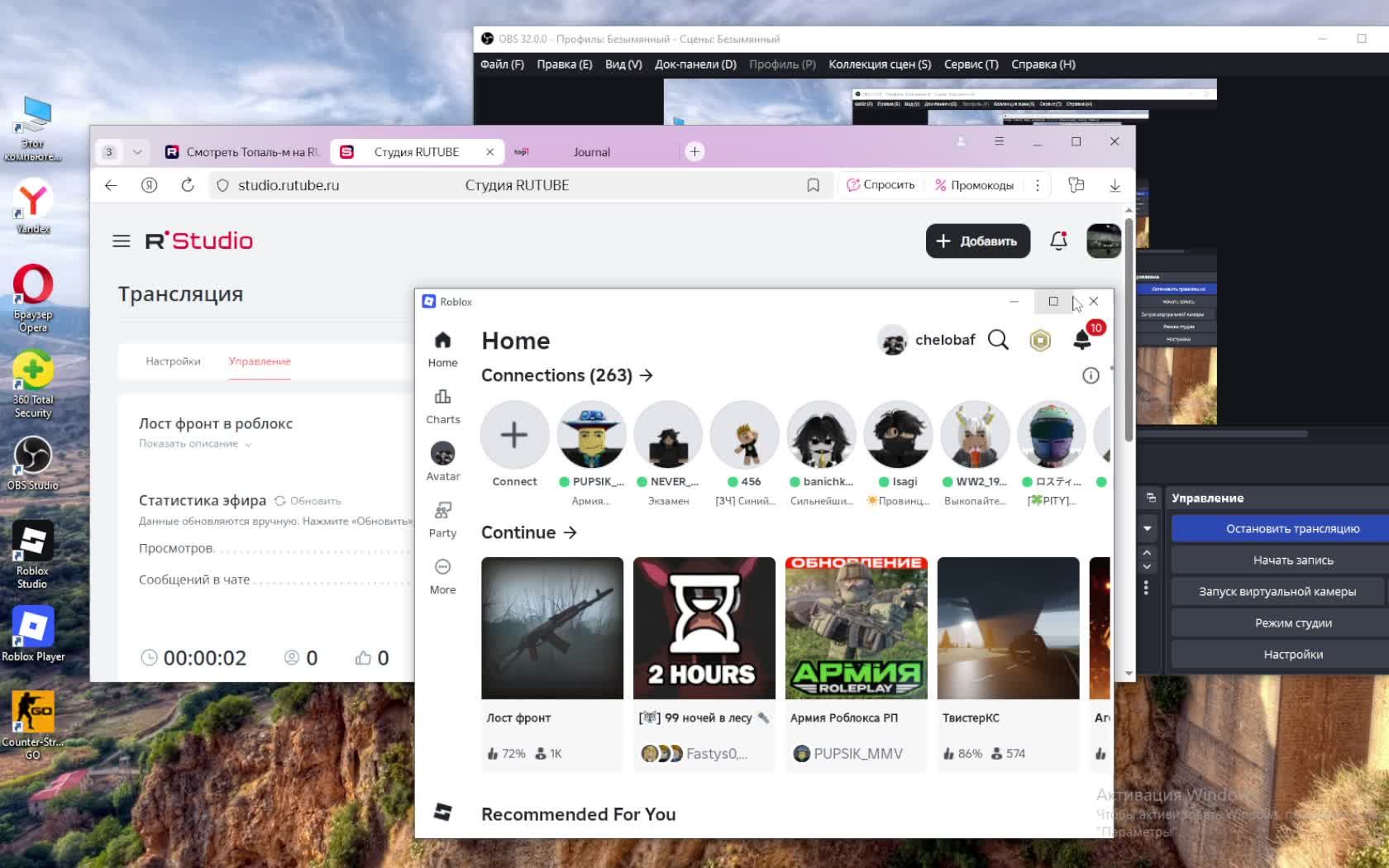Open the Лост фронт game thumbnail

[552, 628]
